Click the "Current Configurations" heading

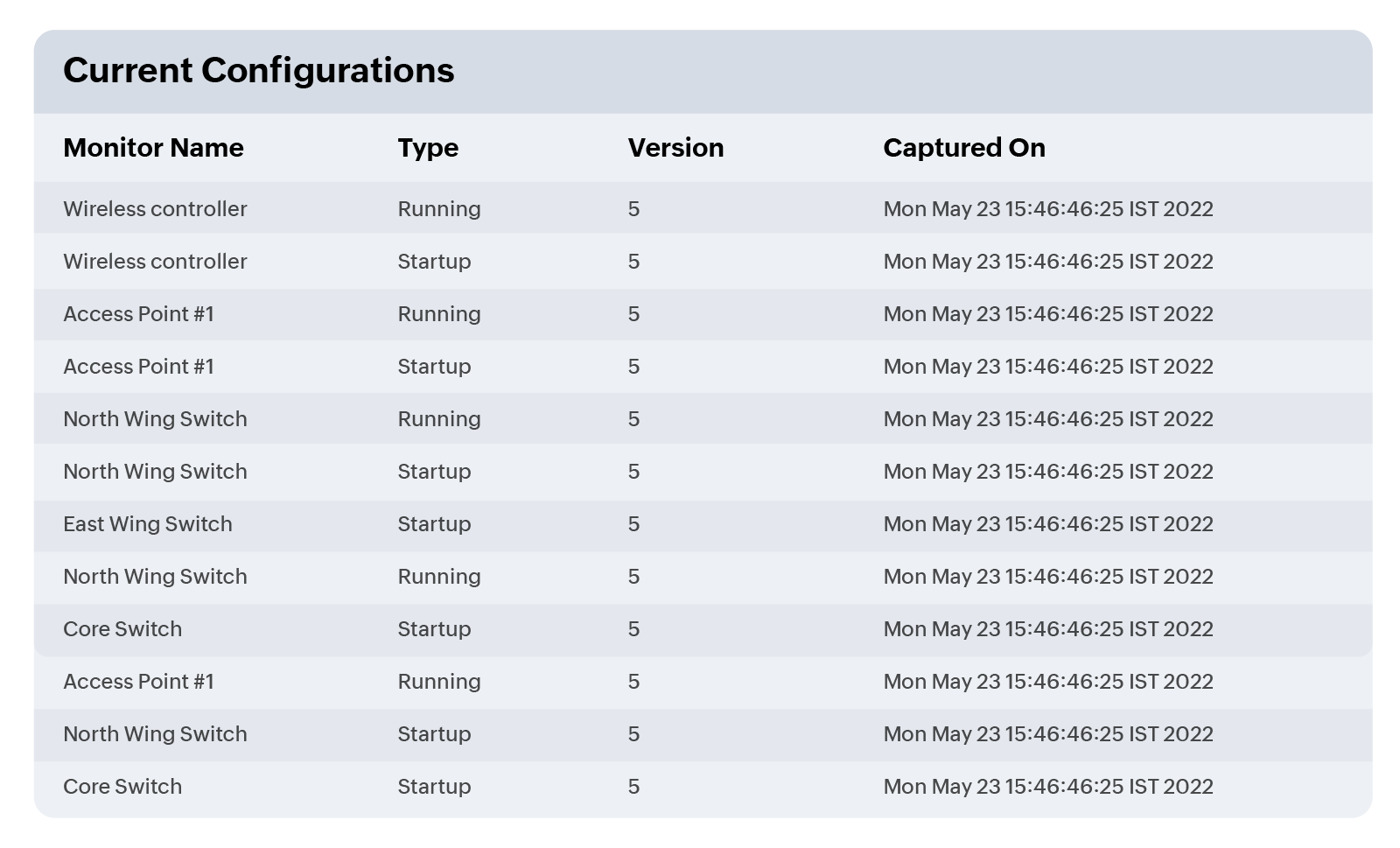coord(259,71)
